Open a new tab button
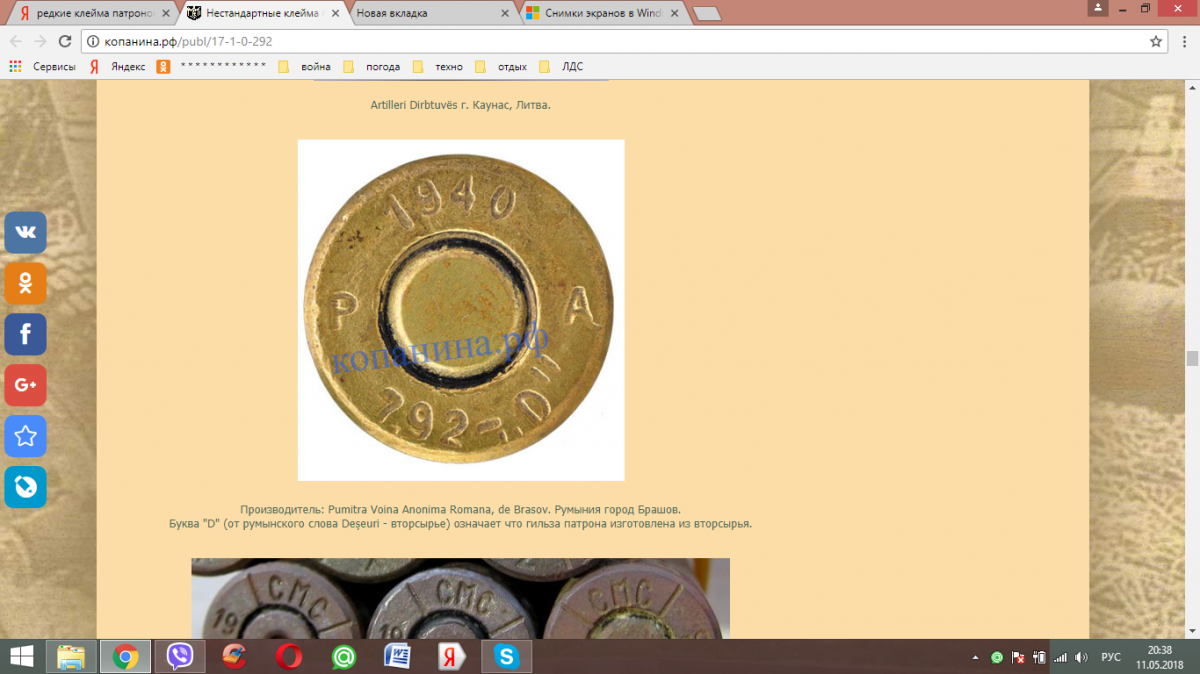The image size is (1200, 674). (x=706, y=14)
